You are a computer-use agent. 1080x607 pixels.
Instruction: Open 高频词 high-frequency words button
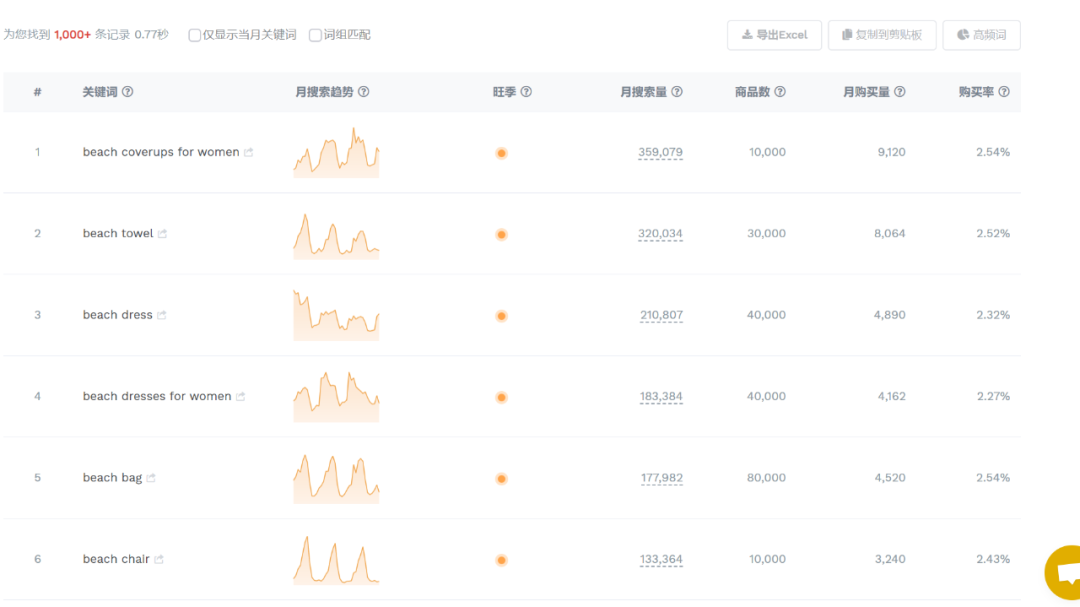tap(981, 35)
